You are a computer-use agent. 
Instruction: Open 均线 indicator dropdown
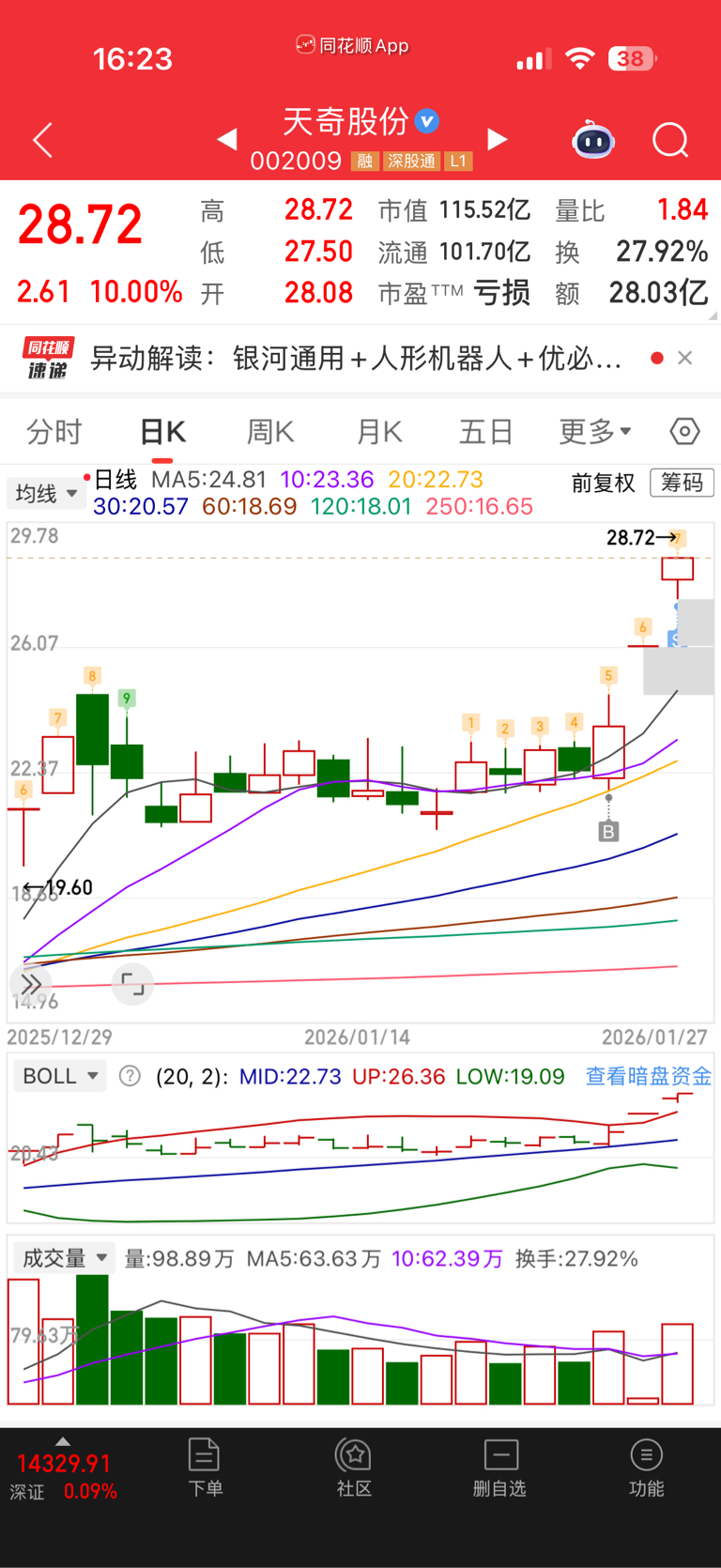[x=46, y=493]
